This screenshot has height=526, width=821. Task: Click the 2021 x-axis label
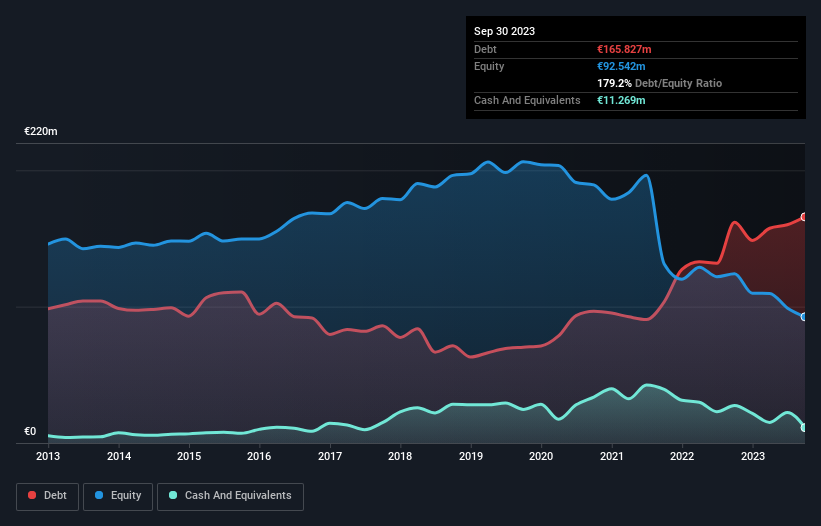tap(612, 456)
